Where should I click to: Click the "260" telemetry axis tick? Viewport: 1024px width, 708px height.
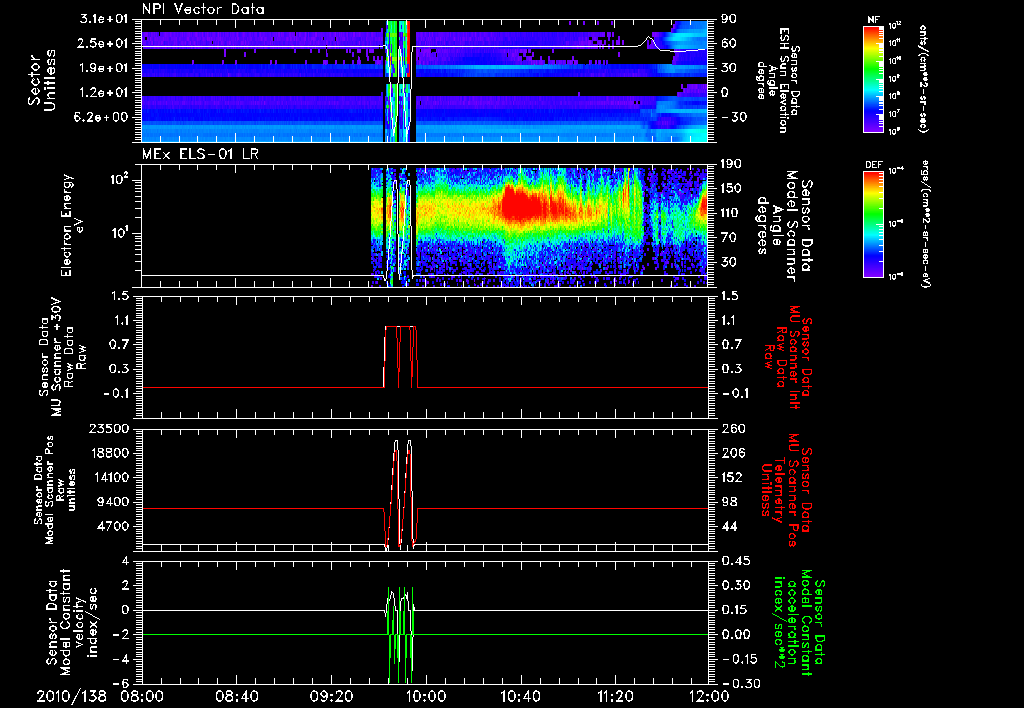(731, 428)
